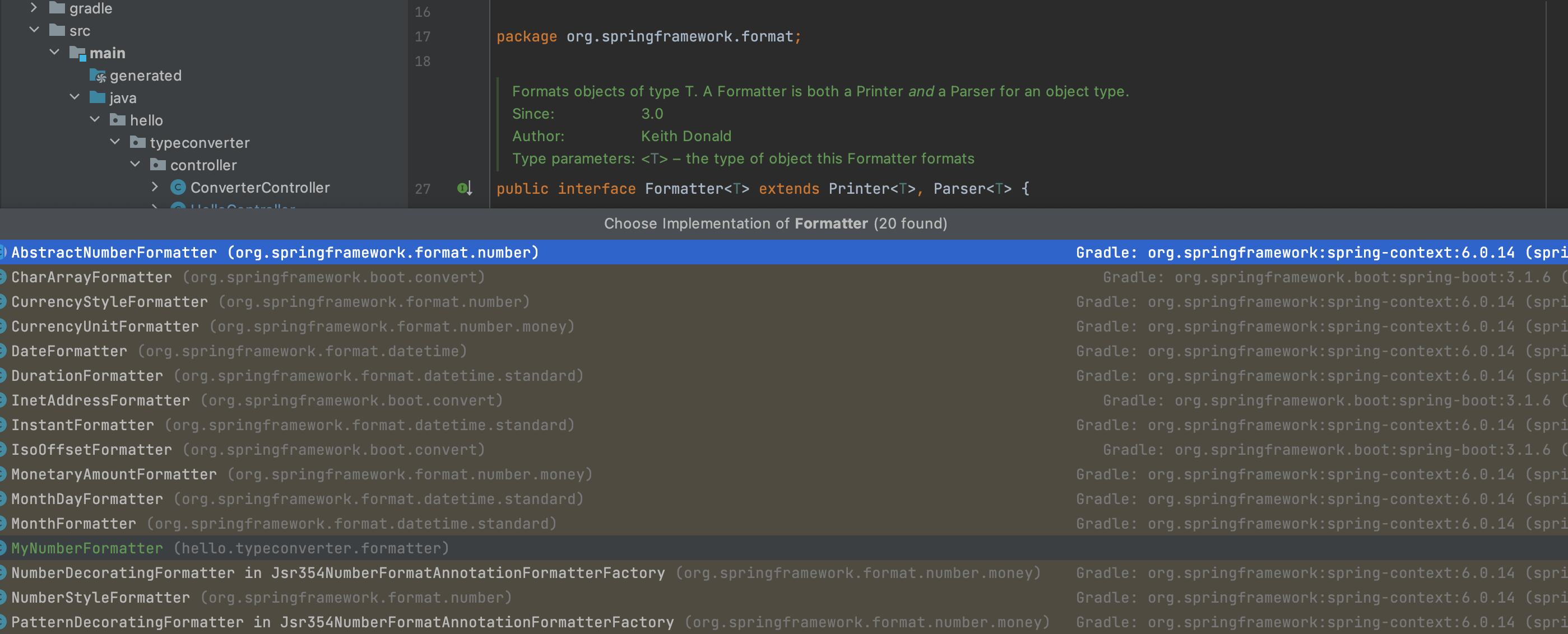
Task: Select the DateFormatter implementation entry
Action: pos(69,351)
